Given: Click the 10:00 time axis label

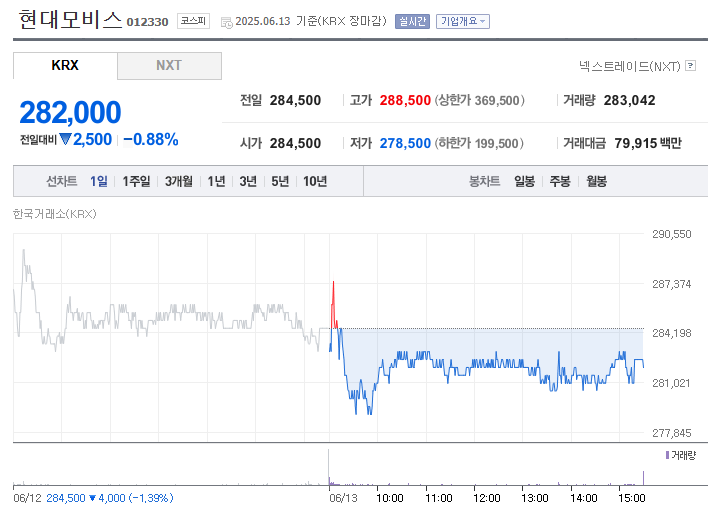Looking at the screenshot, I should pyautogui.click(x=390, y=498).
